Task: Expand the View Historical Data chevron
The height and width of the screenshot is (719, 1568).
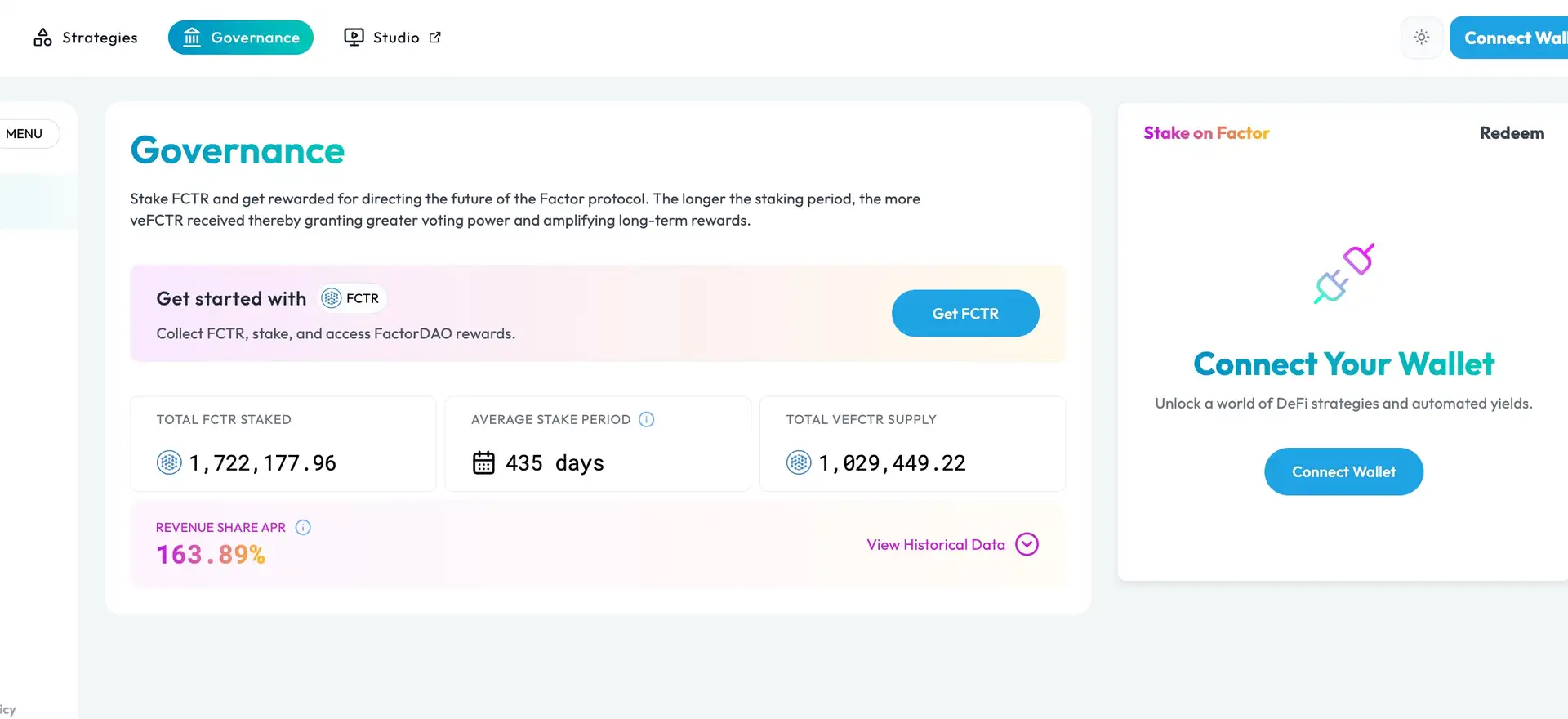Action: 1027,544
